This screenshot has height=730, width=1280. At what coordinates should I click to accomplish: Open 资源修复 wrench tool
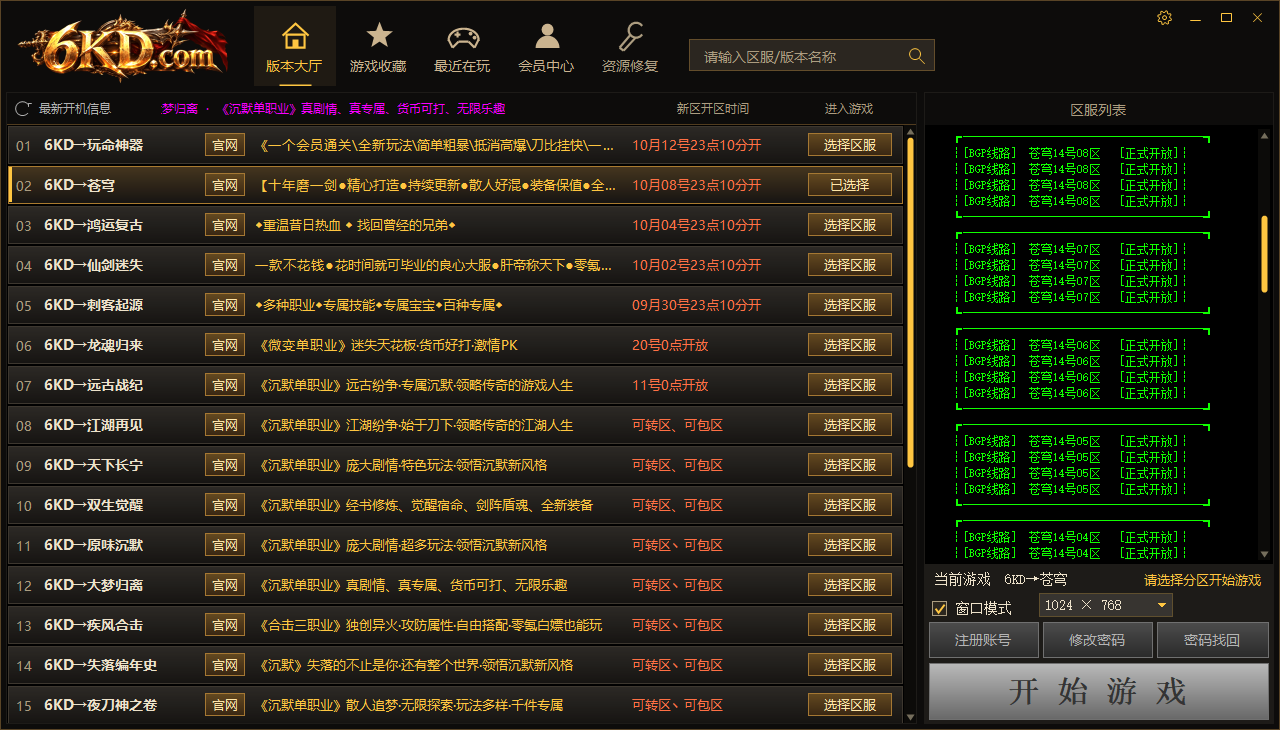pos(630,46)
